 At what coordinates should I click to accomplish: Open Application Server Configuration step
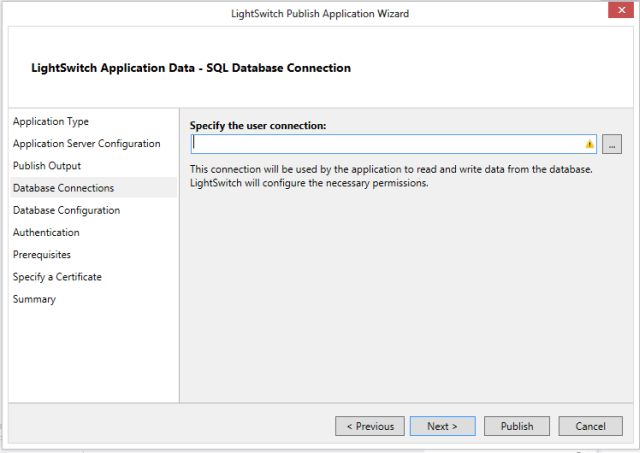pos(86,143)
